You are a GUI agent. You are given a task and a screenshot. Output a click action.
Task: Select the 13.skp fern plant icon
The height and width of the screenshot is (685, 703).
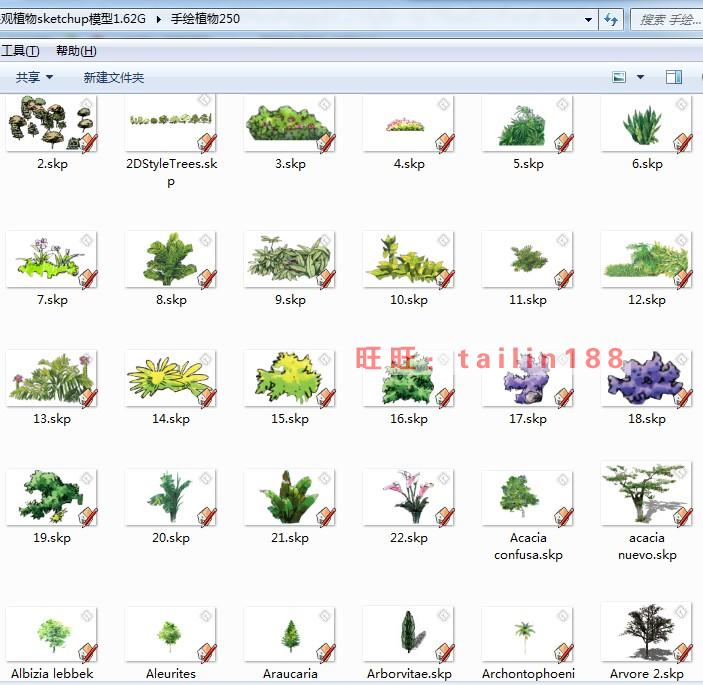(x=52, y=378)
